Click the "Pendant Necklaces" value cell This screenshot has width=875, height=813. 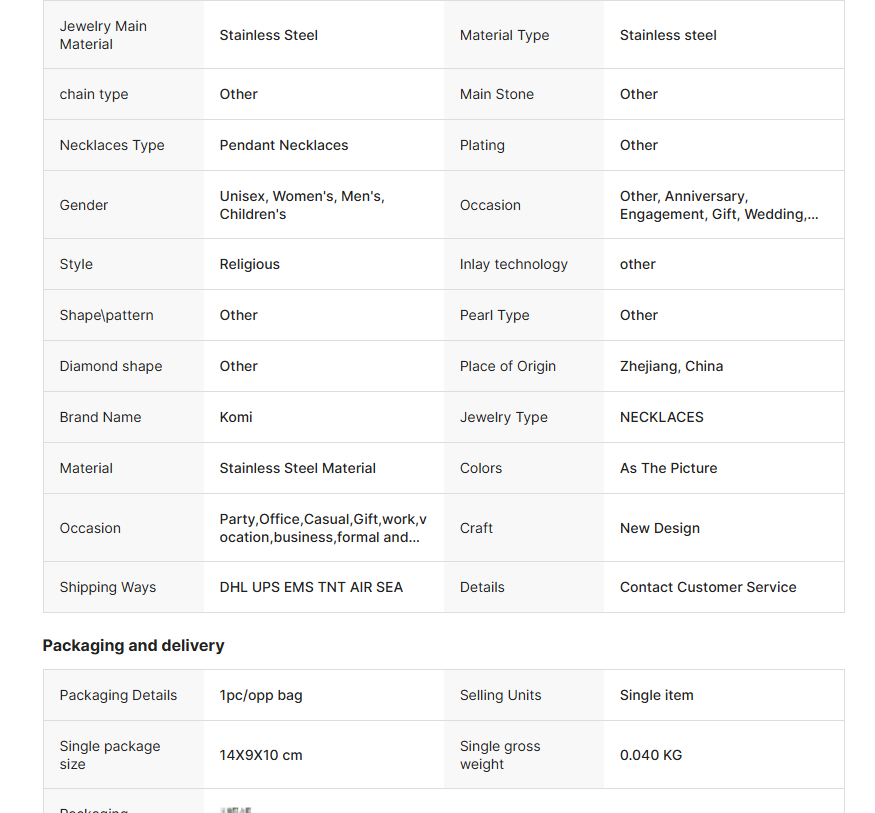(x=284, y=145)
